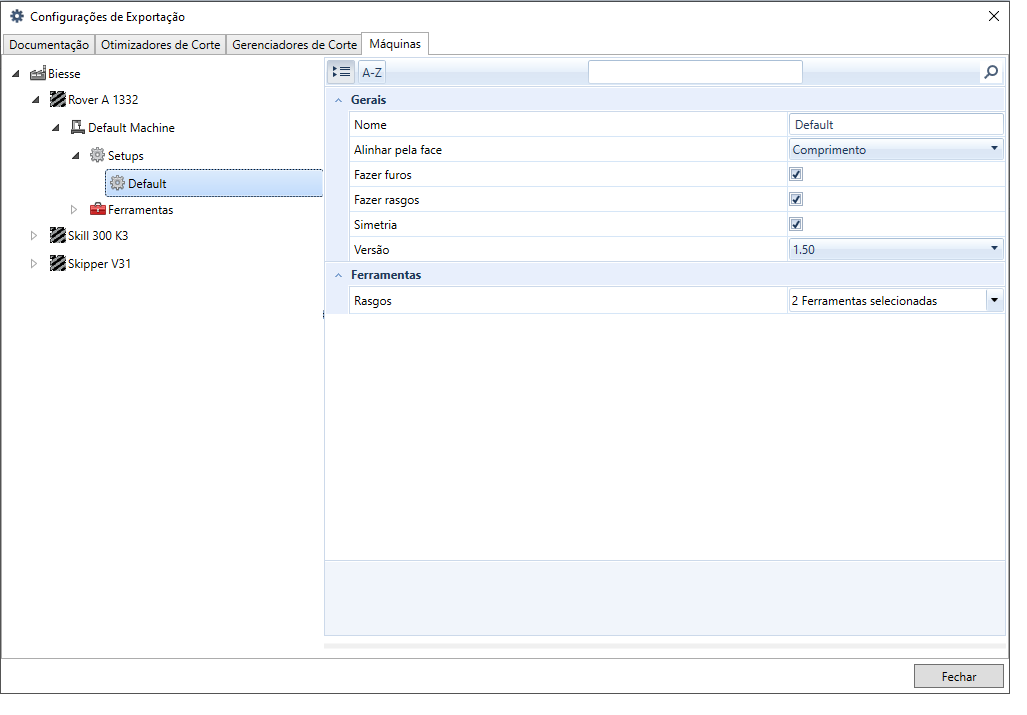Screen dimensions: 1027x715
Task: Click the search magnifier icon
Action: (991, 72)
